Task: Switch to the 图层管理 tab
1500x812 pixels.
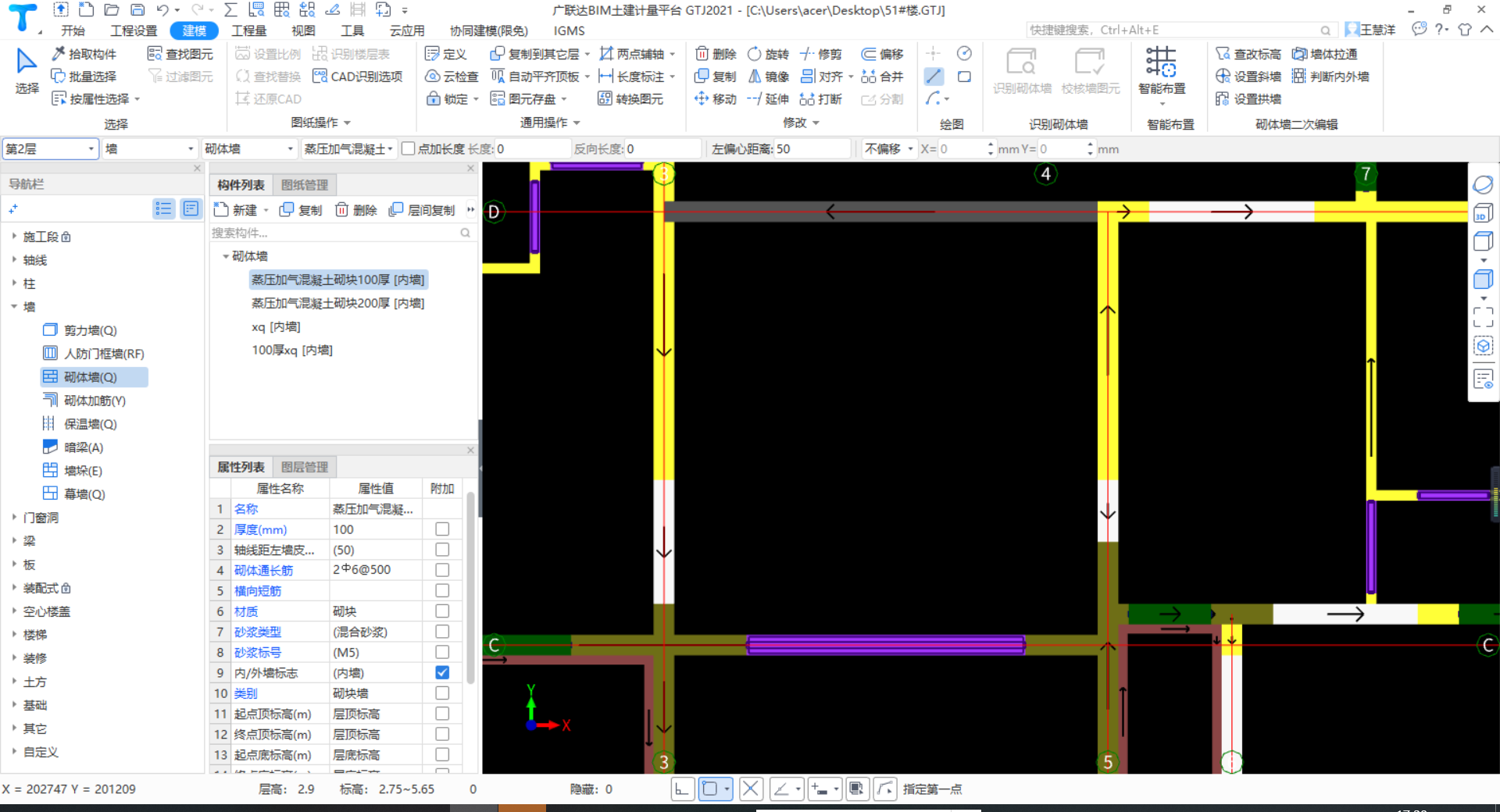Action: pyautogui.click(x=305, y=467)
